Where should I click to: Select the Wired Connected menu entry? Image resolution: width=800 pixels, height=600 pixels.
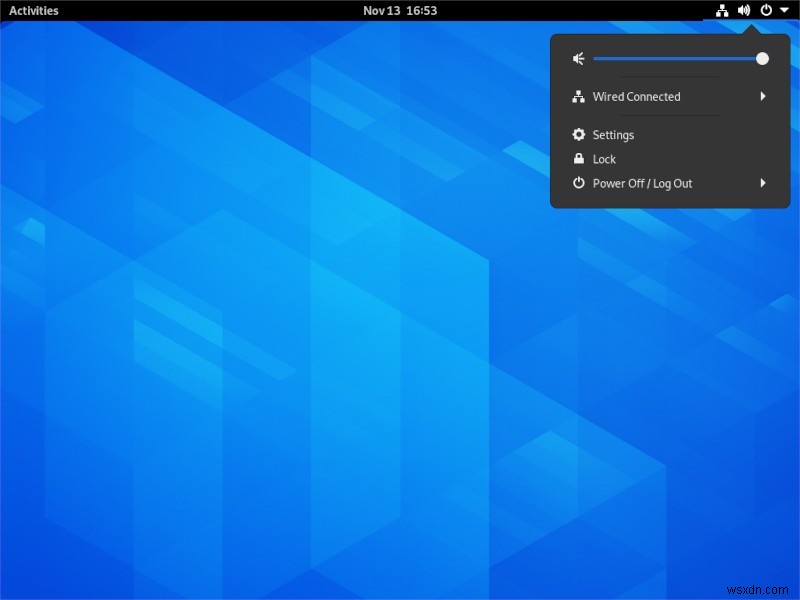pos(637,96)
